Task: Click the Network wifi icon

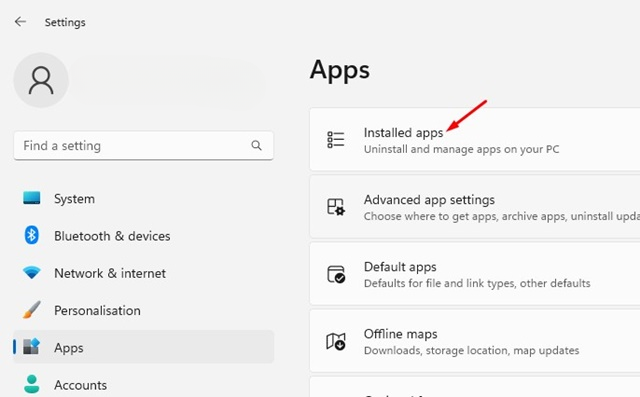Action: click(31, 273)
